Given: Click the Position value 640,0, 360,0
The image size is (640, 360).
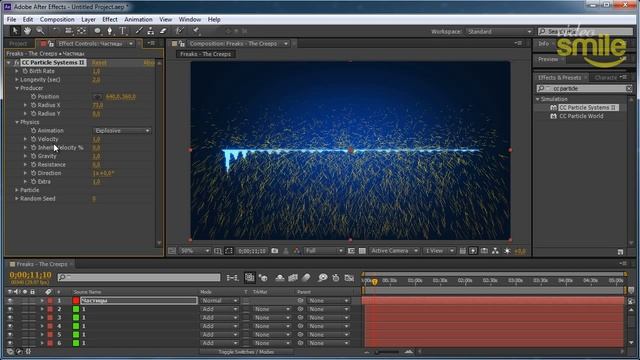Looking at the screenshot, I should [x=120, y=97].
